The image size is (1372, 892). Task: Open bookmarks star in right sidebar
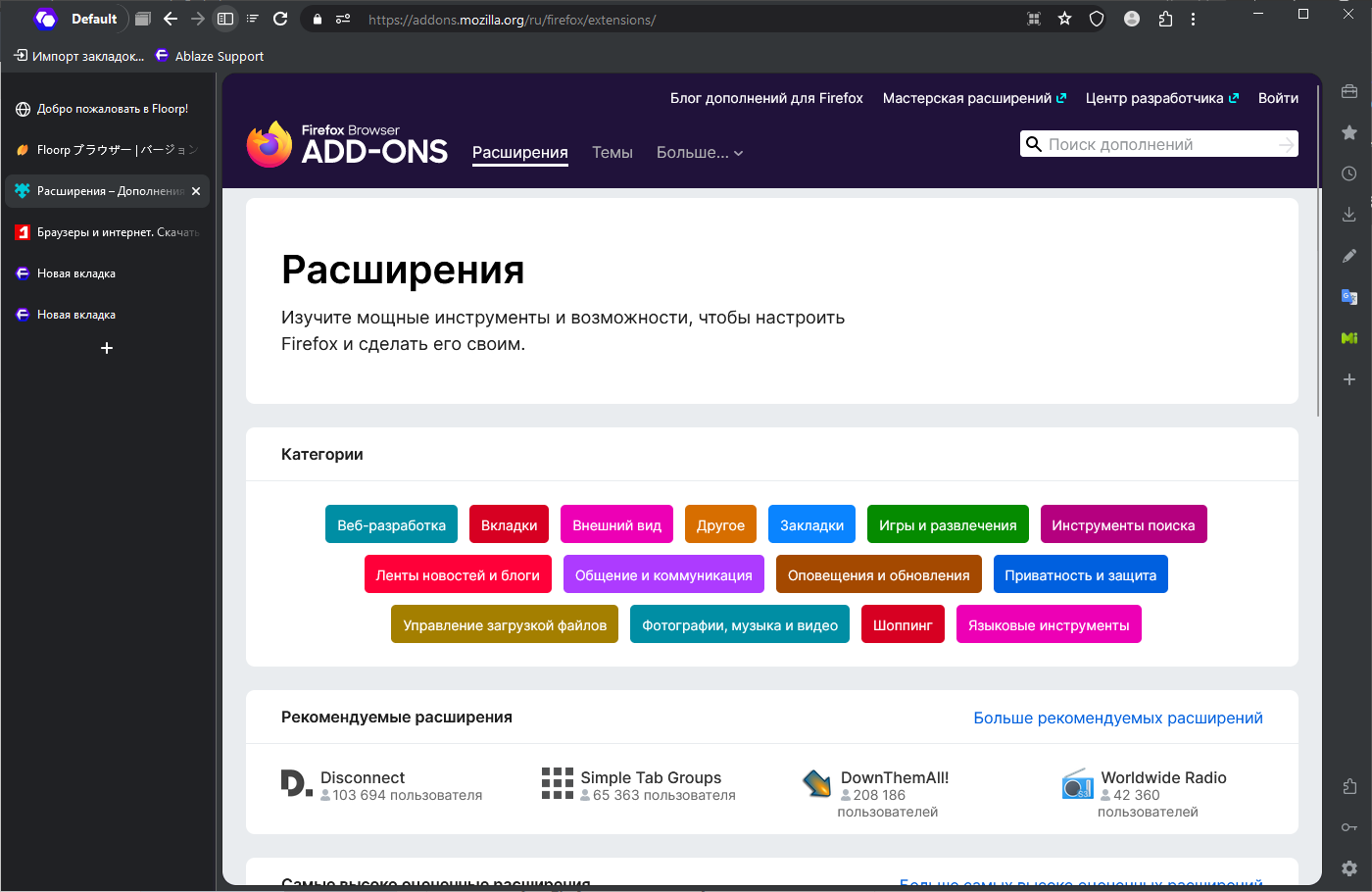1349,132
